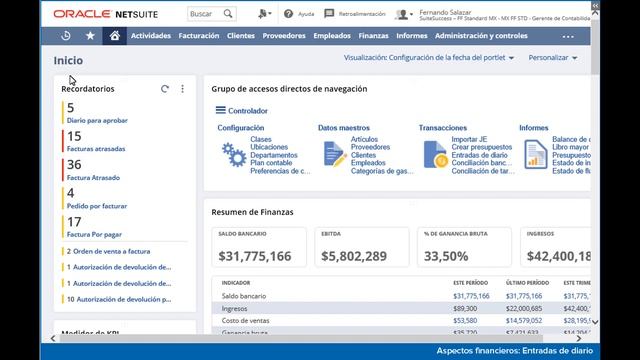Open the Facturación menu
Viewport: 640px width, 360px height.
tap(199, 36)
